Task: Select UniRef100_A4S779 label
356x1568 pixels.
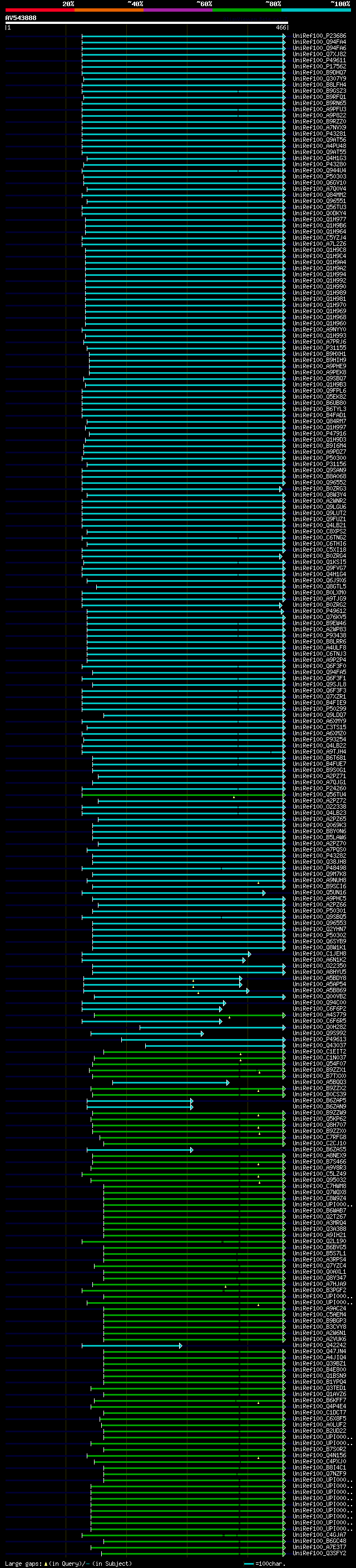Action: (x=319, y=1015)
